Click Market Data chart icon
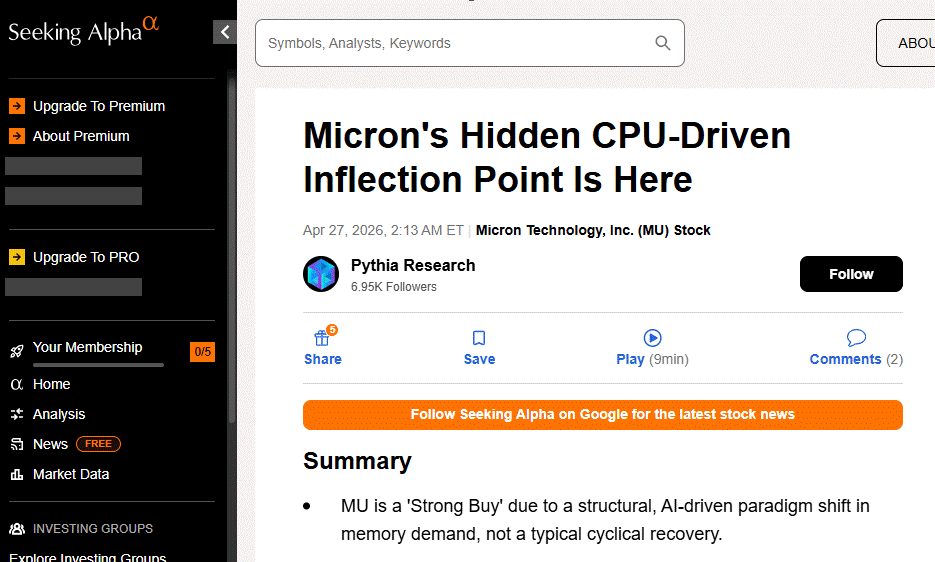 click(17, 474)
